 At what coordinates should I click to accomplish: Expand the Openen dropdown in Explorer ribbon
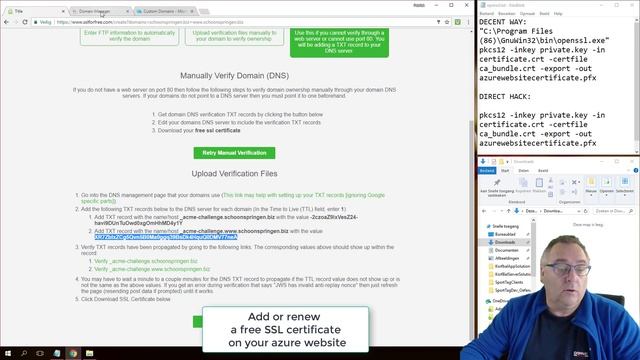click(x=607, y=195)
